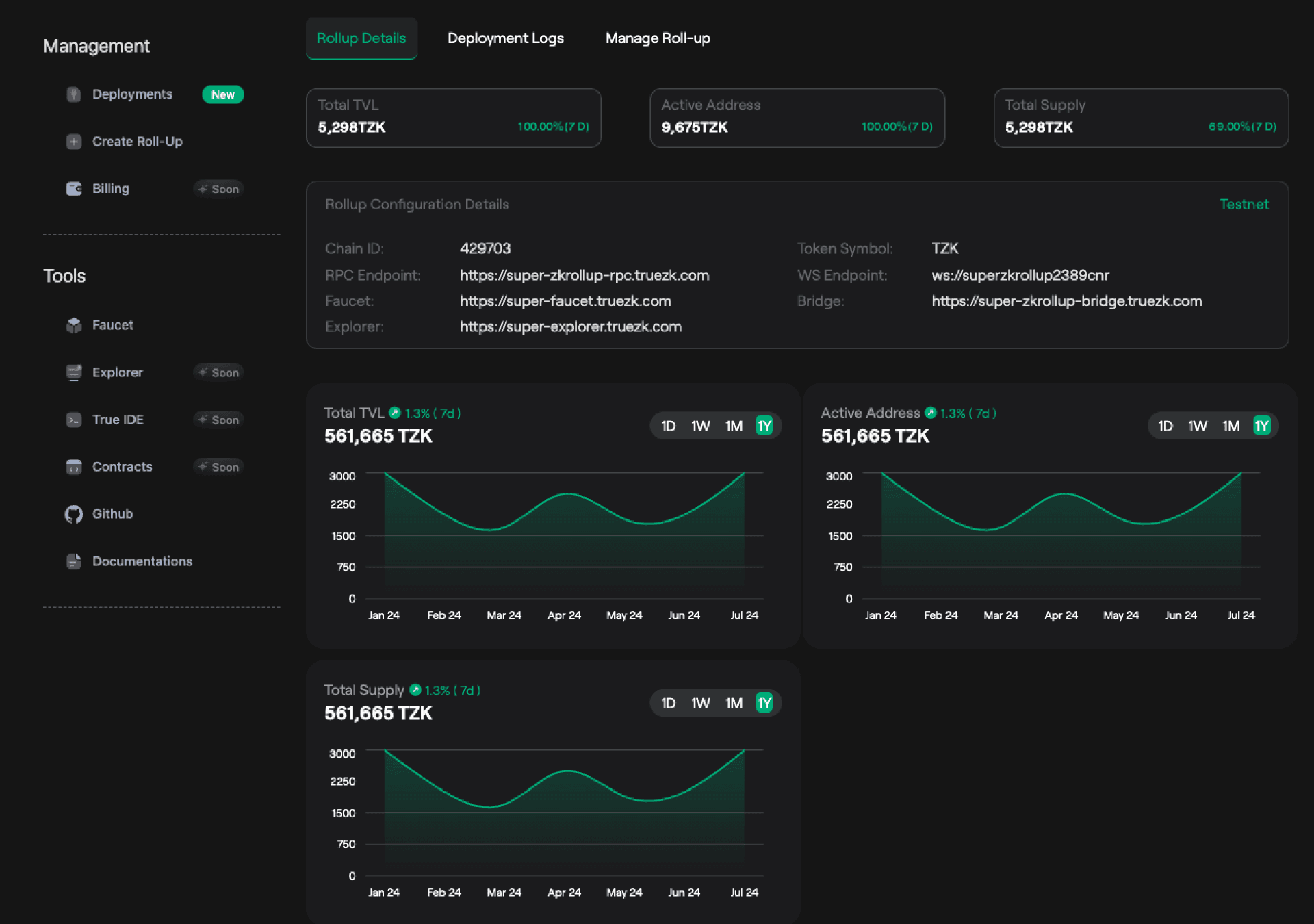1314x924 pixels.
Task: Click the Billing icon in sidebar
Action: pyautogui.click(x=75, y=188)
